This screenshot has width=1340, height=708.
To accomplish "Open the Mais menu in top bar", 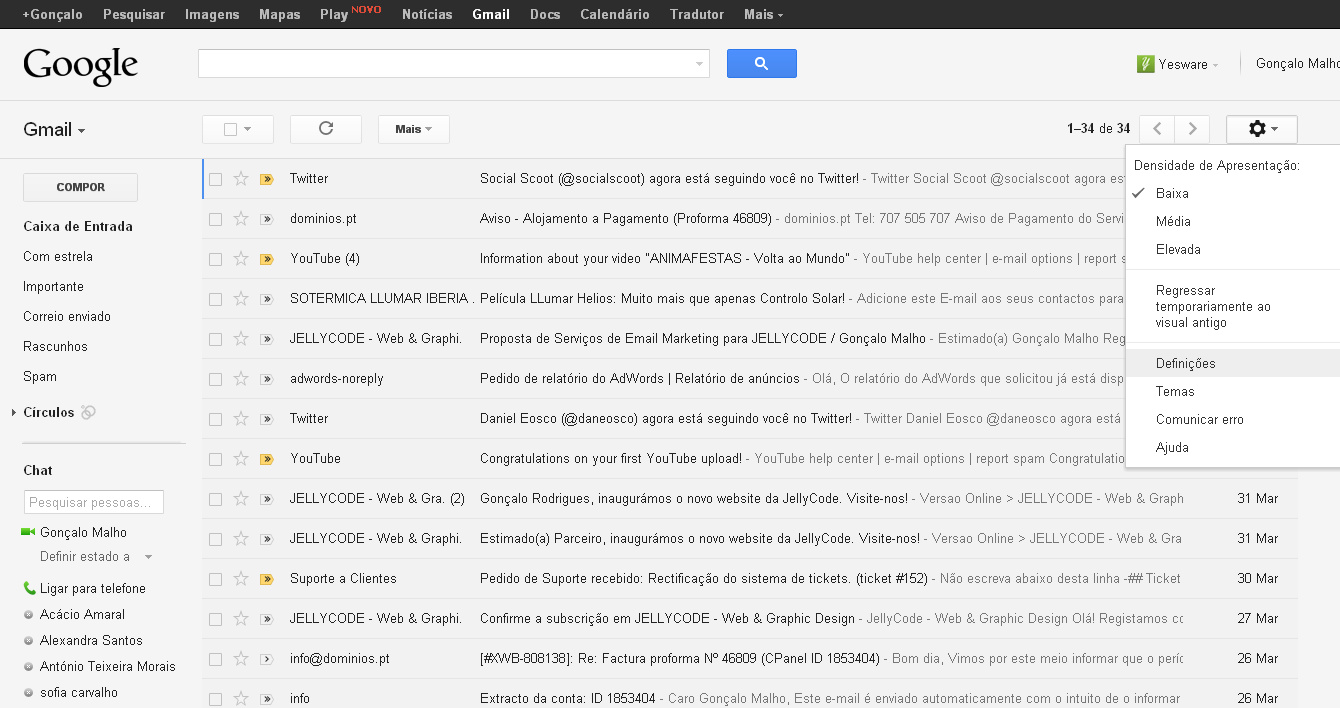I will (x=764, y=14).
